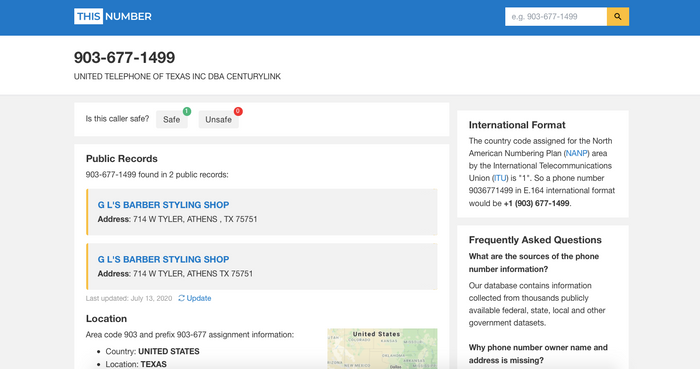This screenshot has height=369, width=700.
Task: Click the Location section heading
Action: tap(106, 319)
